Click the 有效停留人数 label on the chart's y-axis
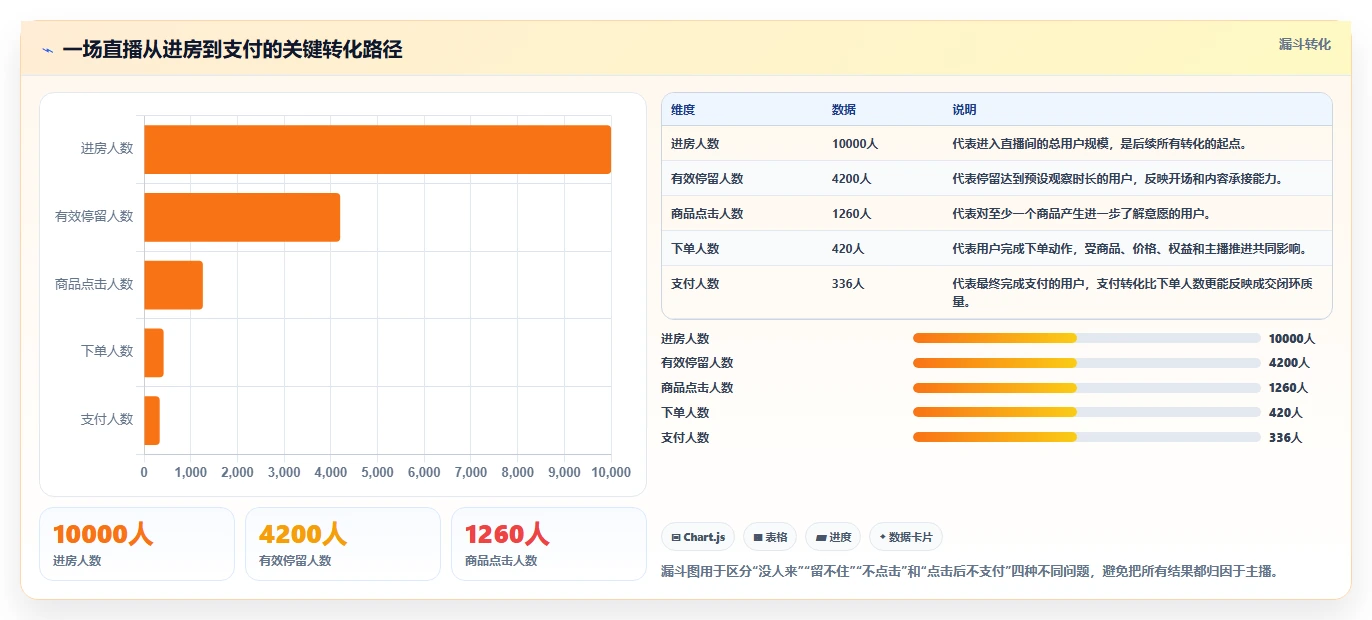This screenshot has width=1372, height=620. click(x=94, y=216)
